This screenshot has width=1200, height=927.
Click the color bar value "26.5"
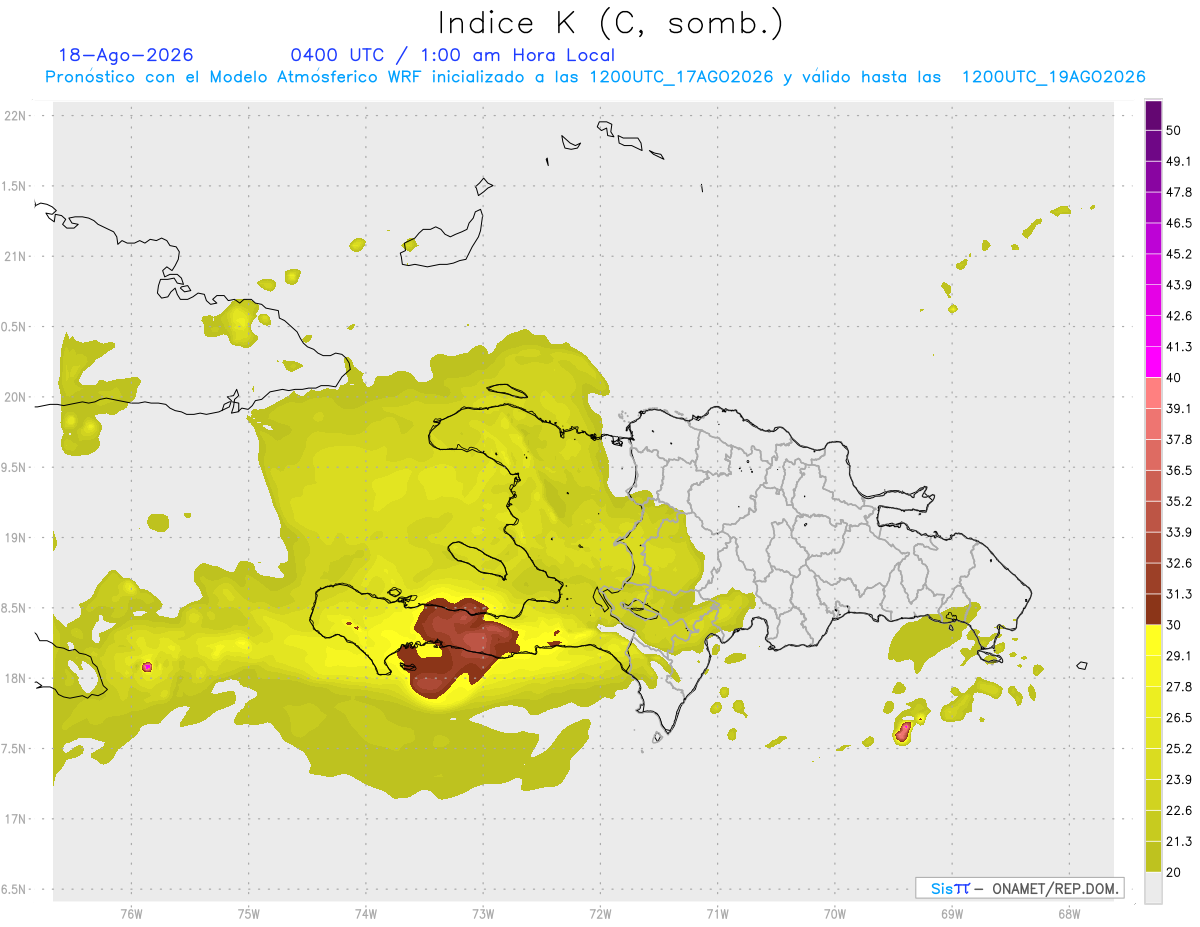click(x=1180, y=717)
